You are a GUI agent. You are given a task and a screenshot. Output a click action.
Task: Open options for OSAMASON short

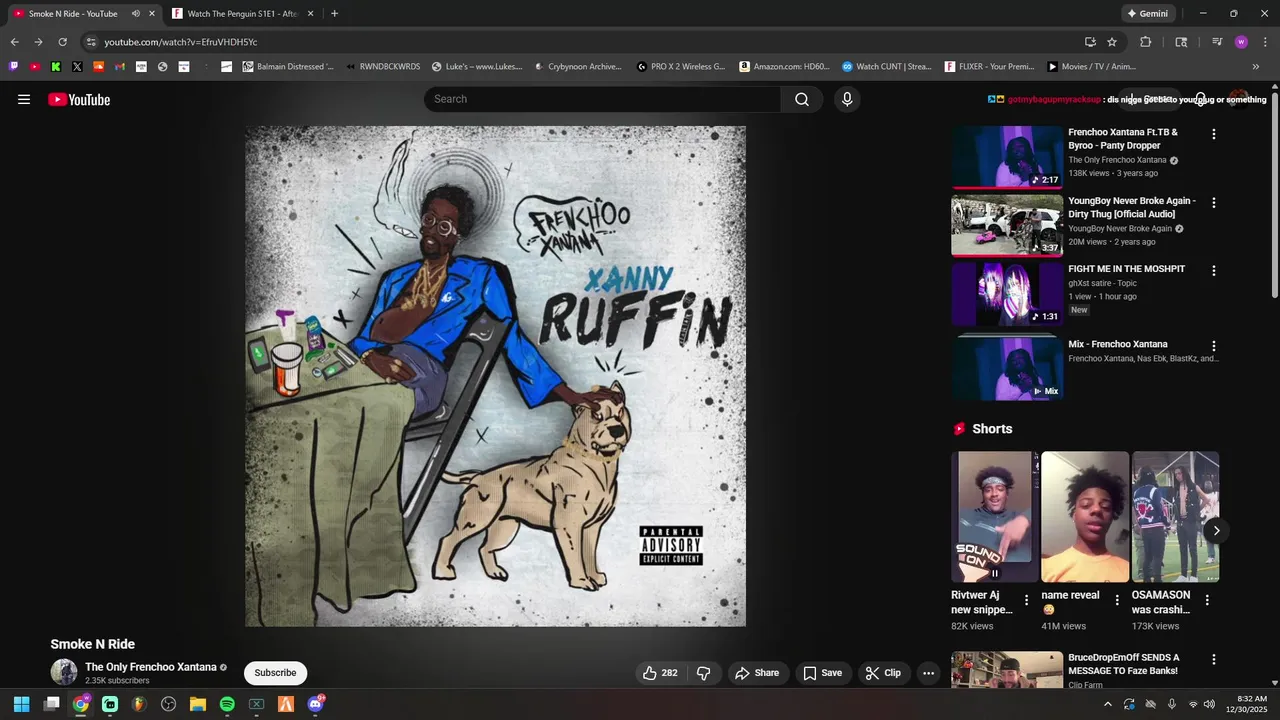point(1207,601)
